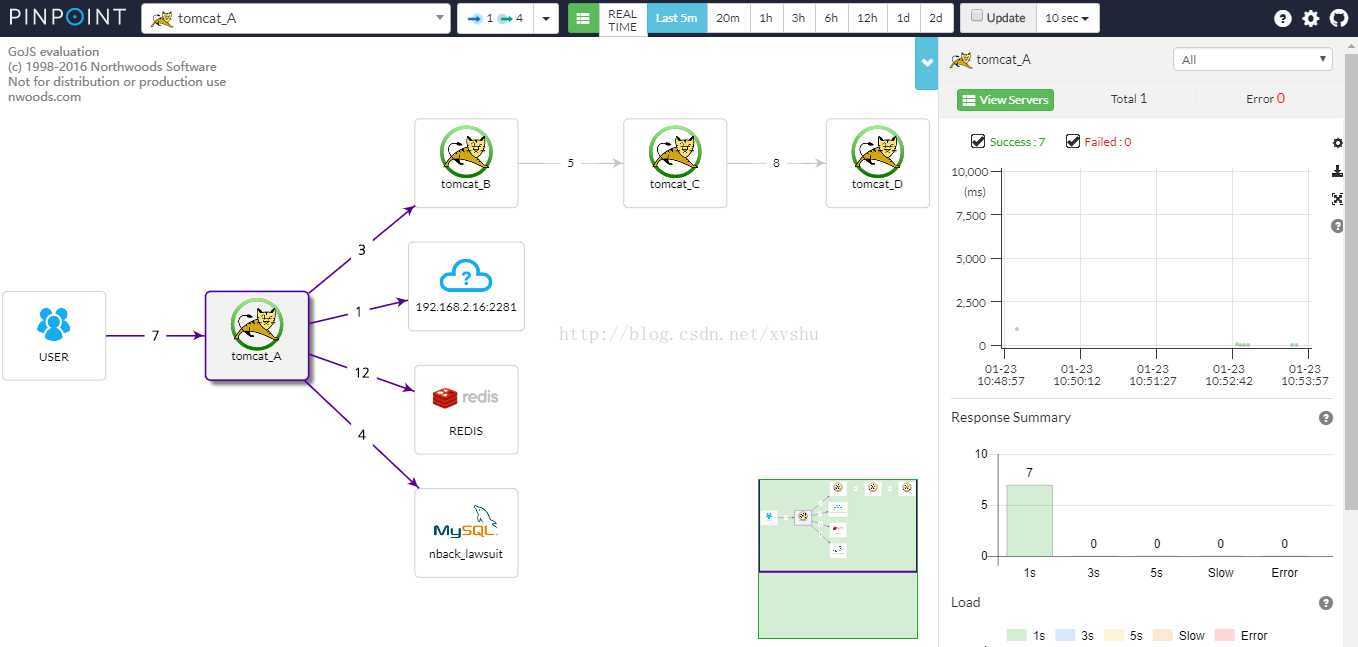
Task: Open the All agent filter dropdown
Action: [x=1253, y=60]
